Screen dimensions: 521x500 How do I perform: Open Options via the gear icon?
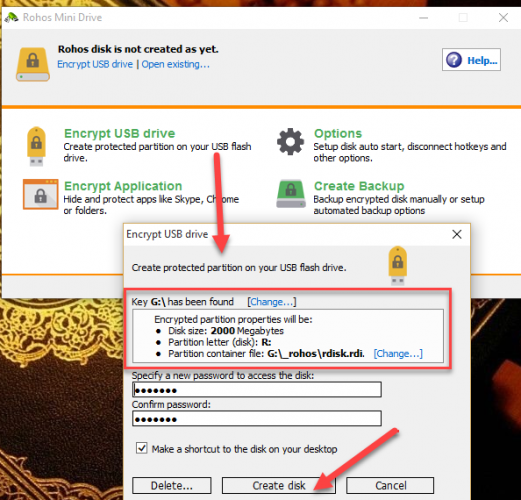[290, 141]
